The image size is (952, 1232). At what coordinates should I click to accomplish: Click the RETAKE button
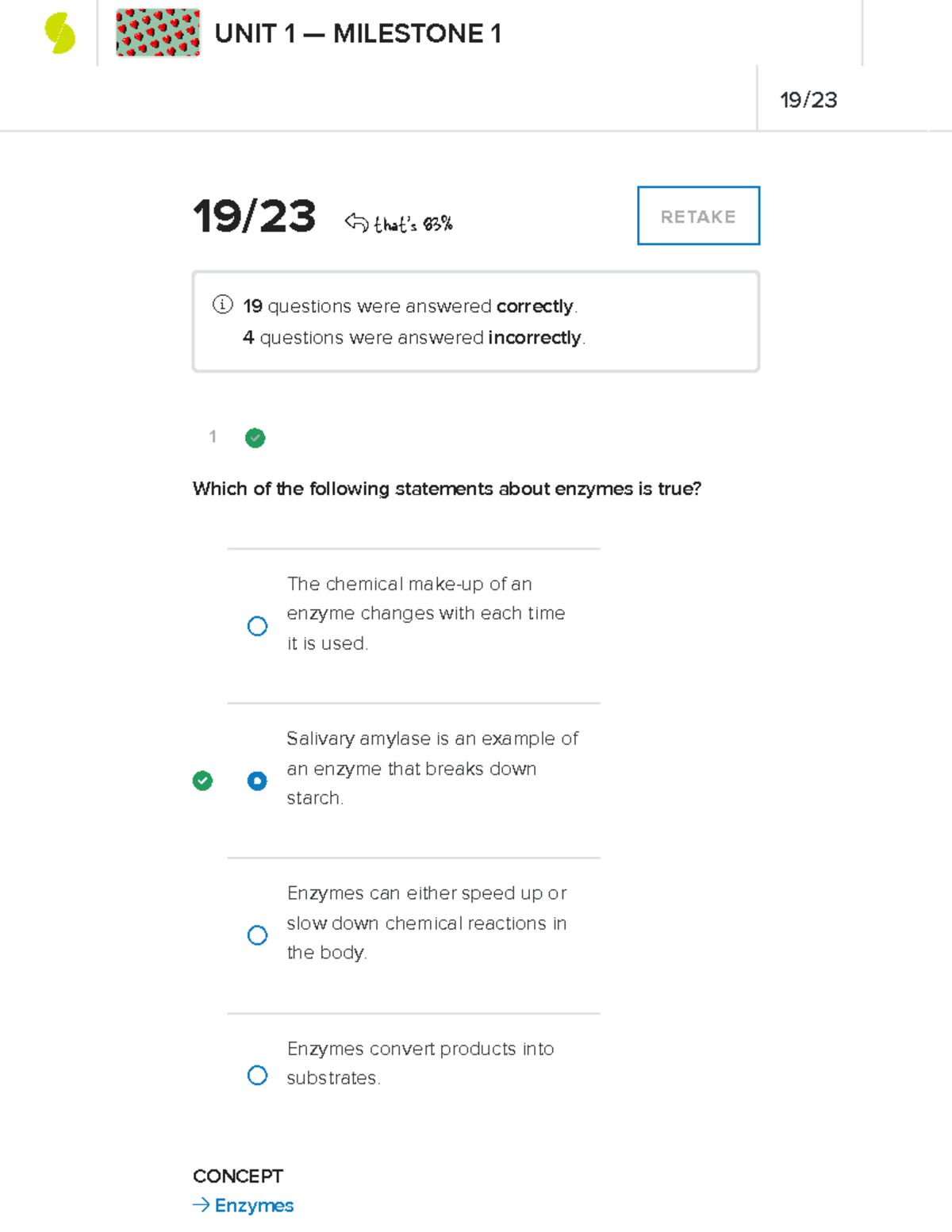click(697, 216)
